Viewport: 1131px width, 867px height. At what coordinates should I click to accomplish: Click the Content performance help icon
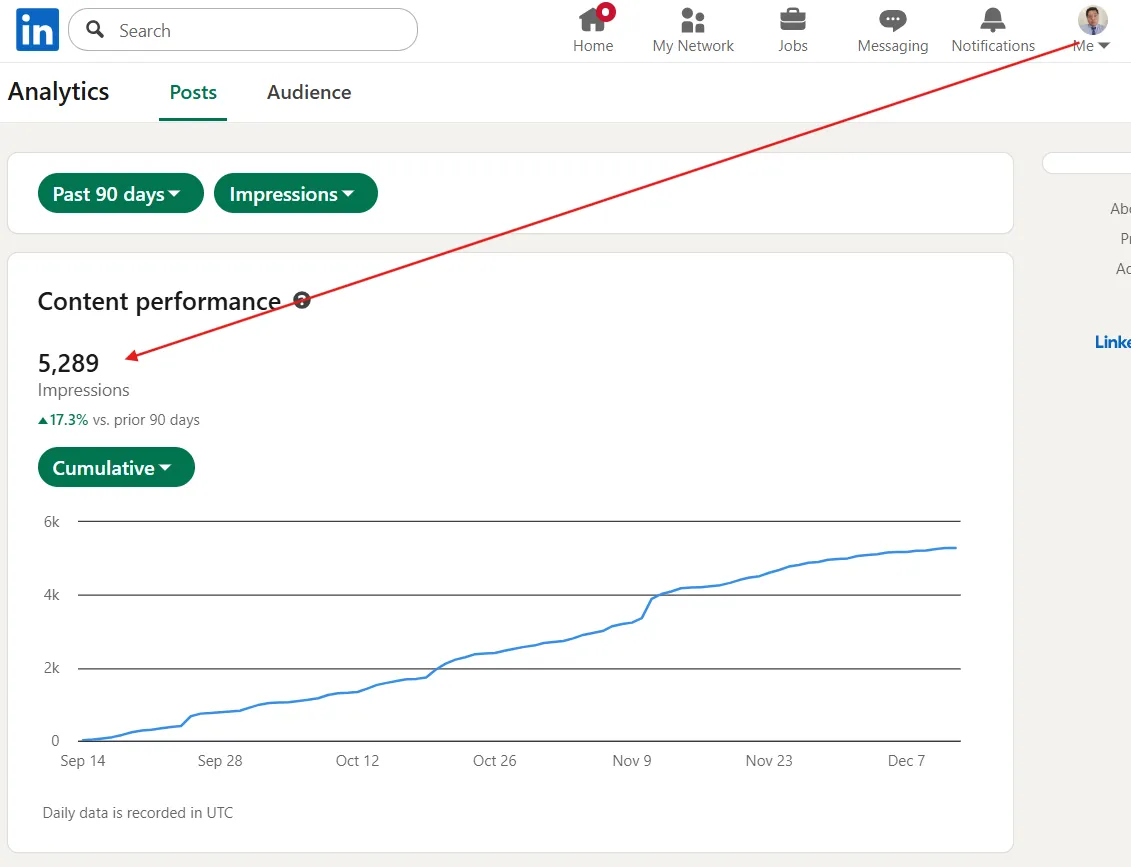point(302,301)
